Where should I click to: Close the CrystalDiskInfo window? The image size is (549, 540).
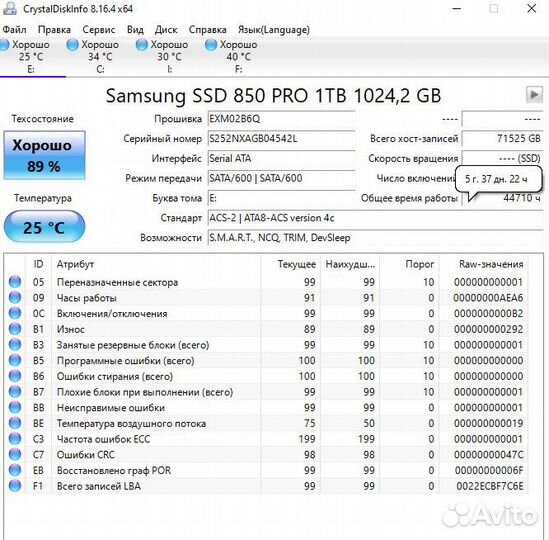click(x=532, y=8)
